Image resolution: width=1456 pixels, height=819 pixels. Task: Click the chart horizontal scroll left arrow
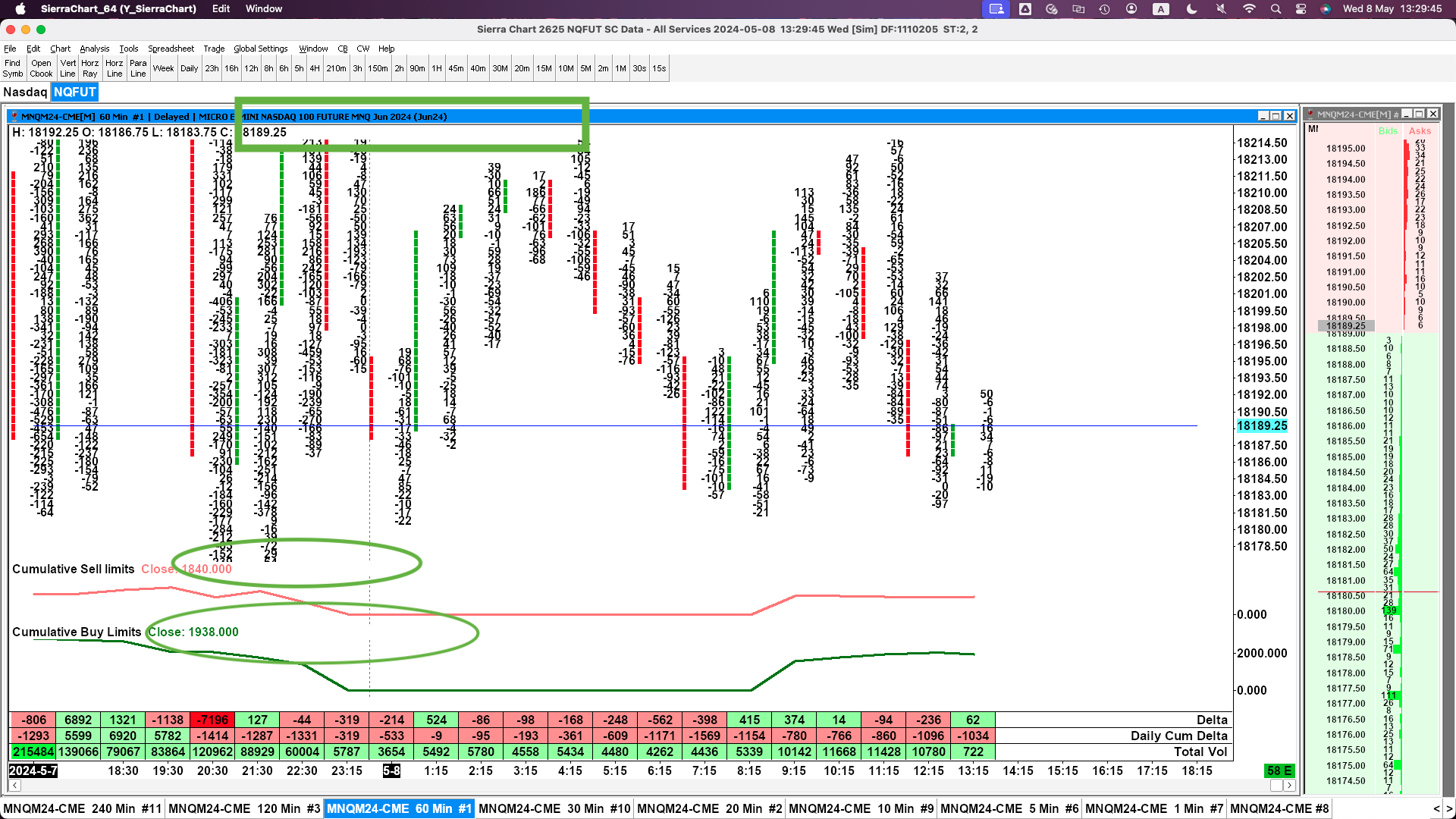click(14, 786)
